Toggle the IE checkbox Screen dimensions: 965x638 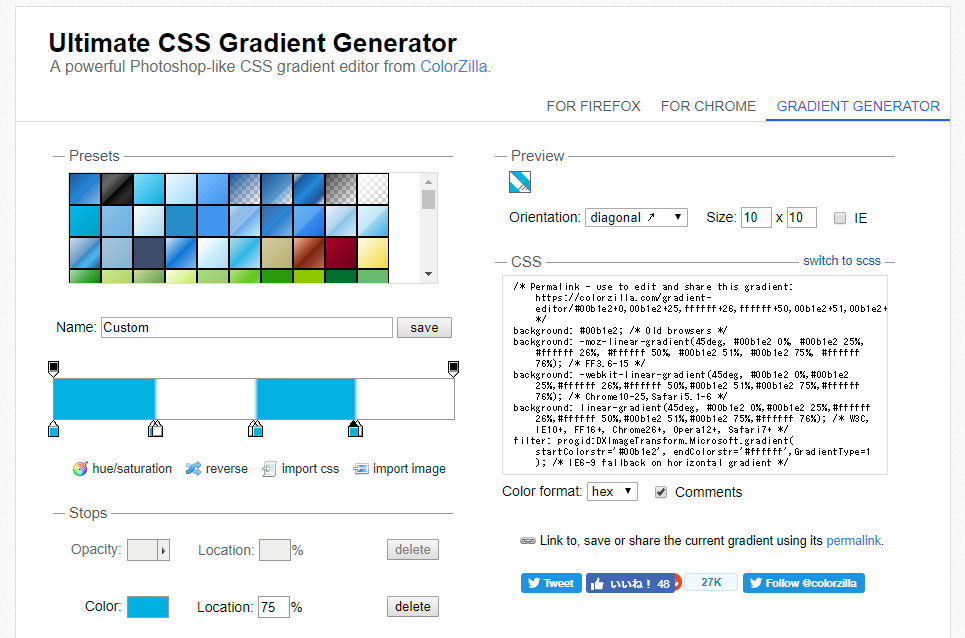click(840, 218)
